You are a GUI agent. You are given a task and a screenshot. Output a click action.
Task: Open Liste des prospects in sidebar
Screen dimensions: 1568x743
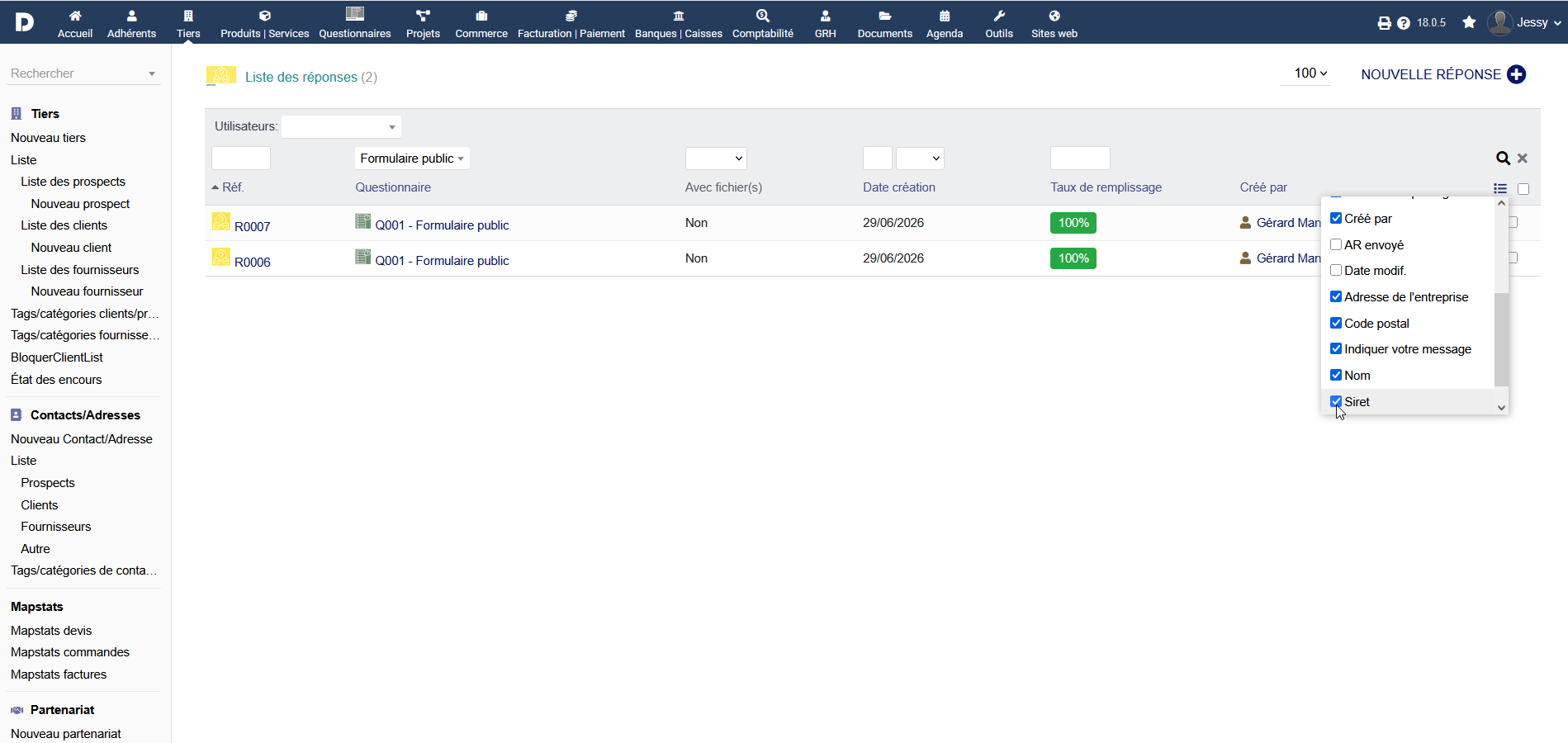[73, 182]
